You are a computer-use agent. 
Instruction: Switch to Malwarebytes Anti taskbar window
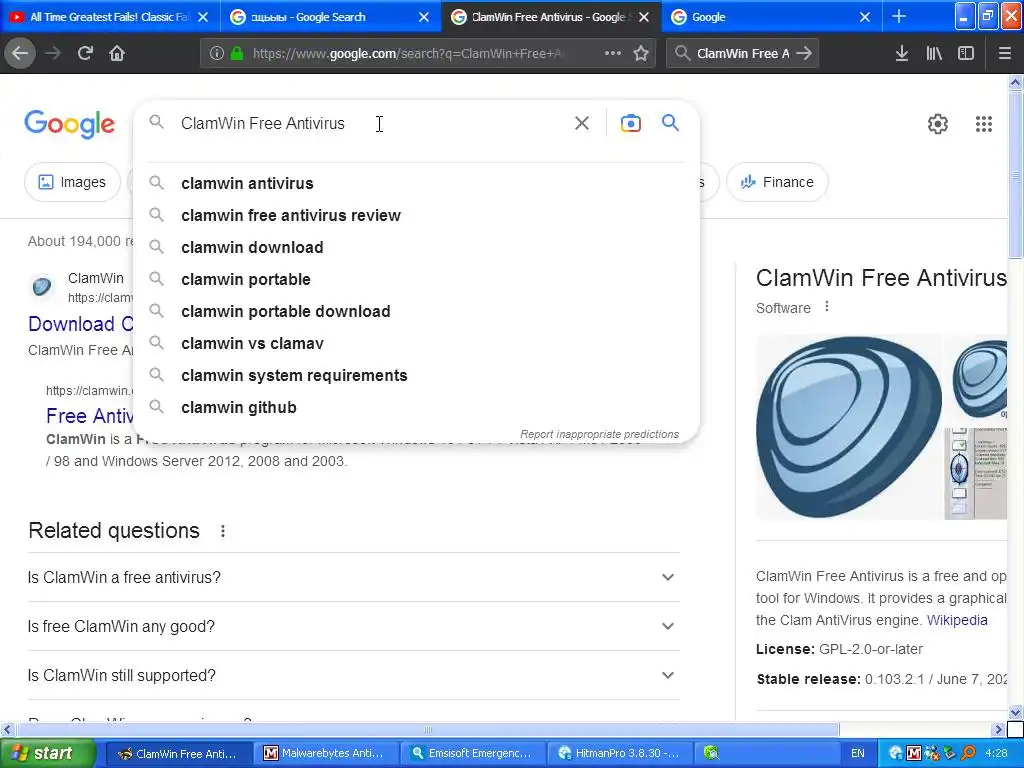pos(325,754)
